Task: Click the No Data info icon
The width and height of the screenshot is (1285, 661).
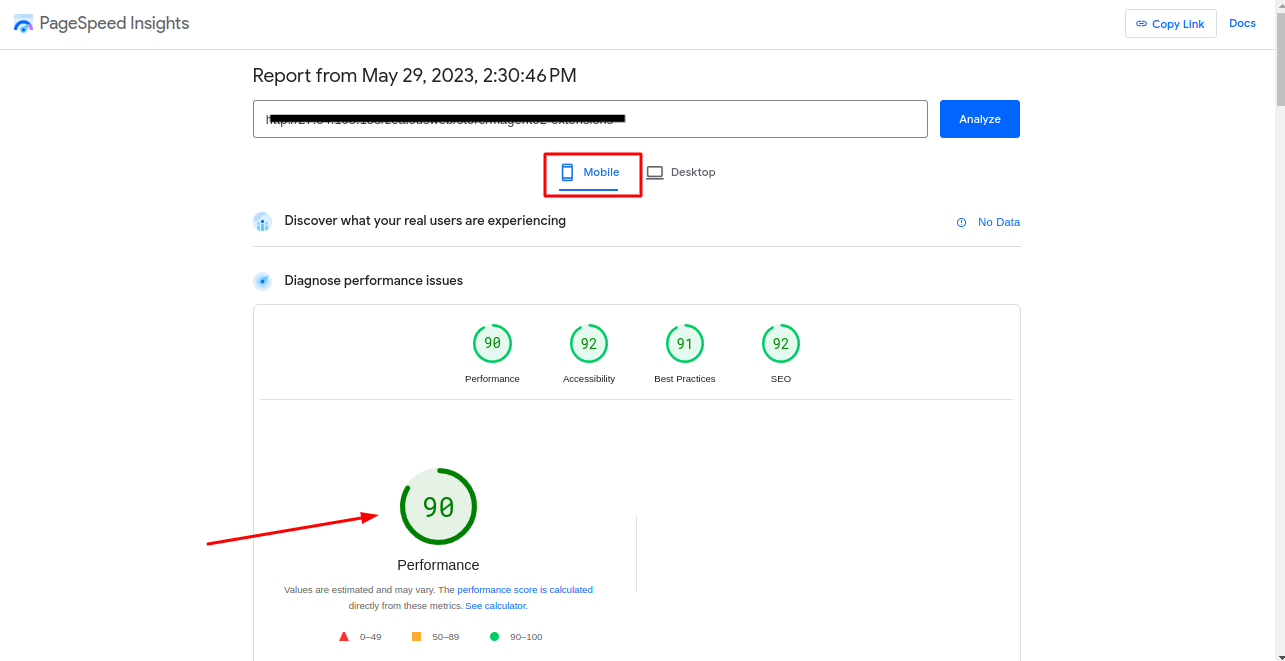Action: 961,222
